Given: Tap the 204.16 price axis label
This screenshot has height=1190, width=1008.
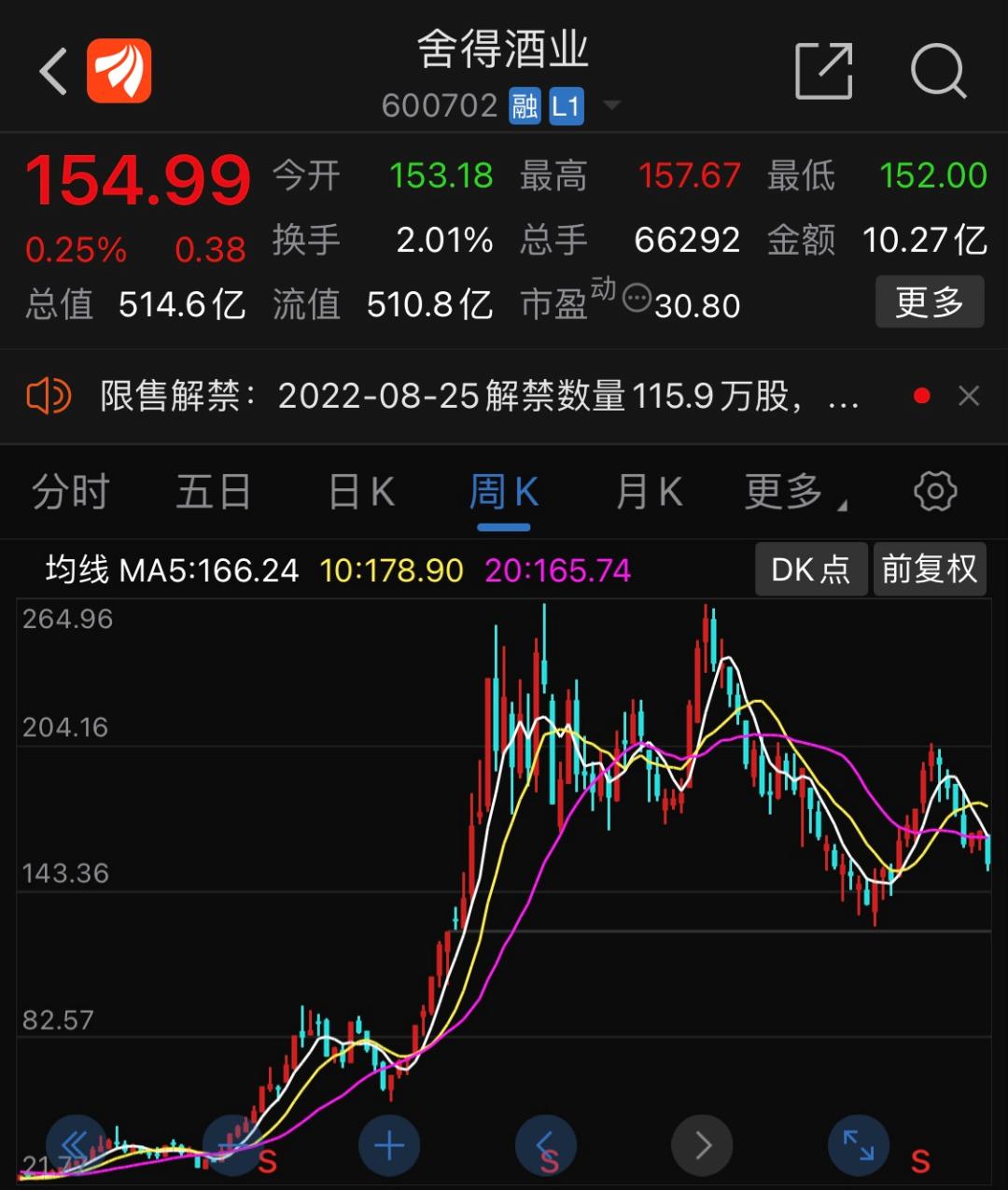Looking at the screenshot, I should coord(65,727).
